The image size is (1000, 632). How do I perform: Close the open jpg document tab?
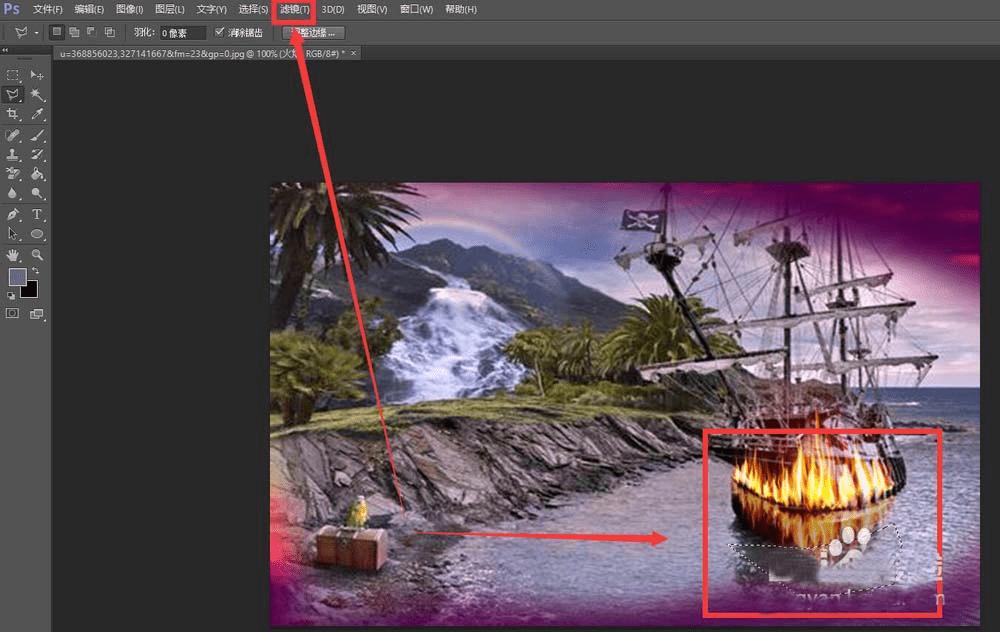coord(353,54)
